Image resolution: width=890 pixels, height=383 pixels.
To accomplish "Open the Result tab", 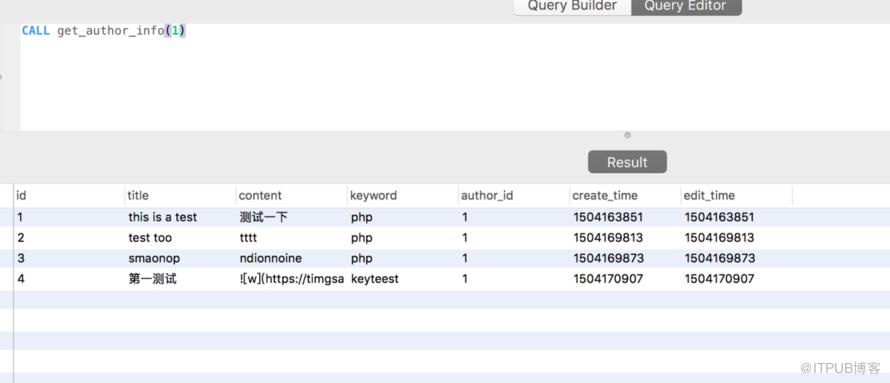I will (x=627, y=162).
